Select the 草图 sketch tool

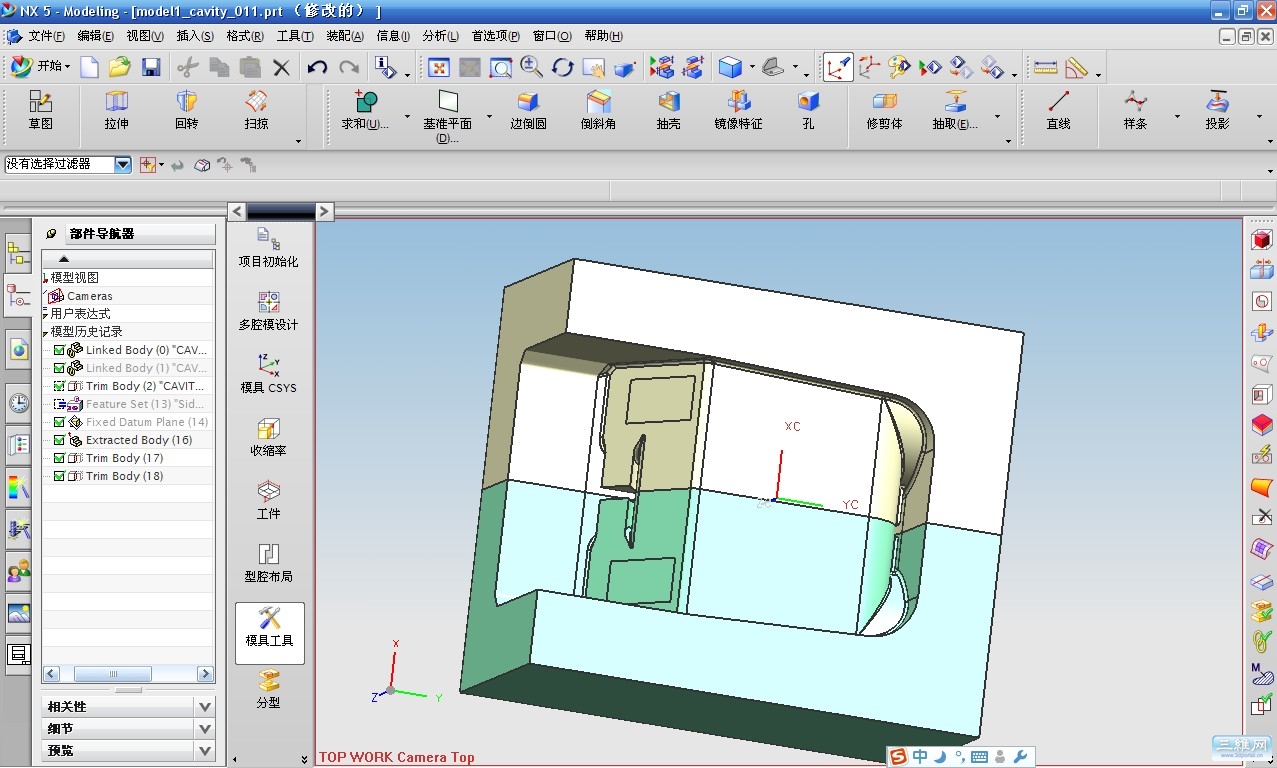coord(40,110)
